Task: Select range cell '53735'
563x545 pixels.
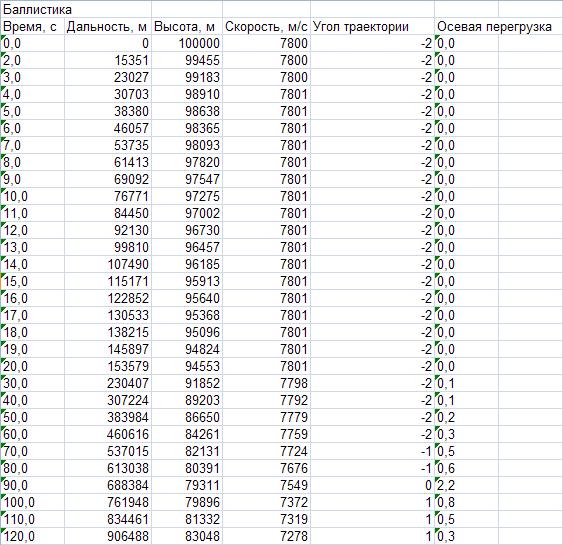Action: 108,145
